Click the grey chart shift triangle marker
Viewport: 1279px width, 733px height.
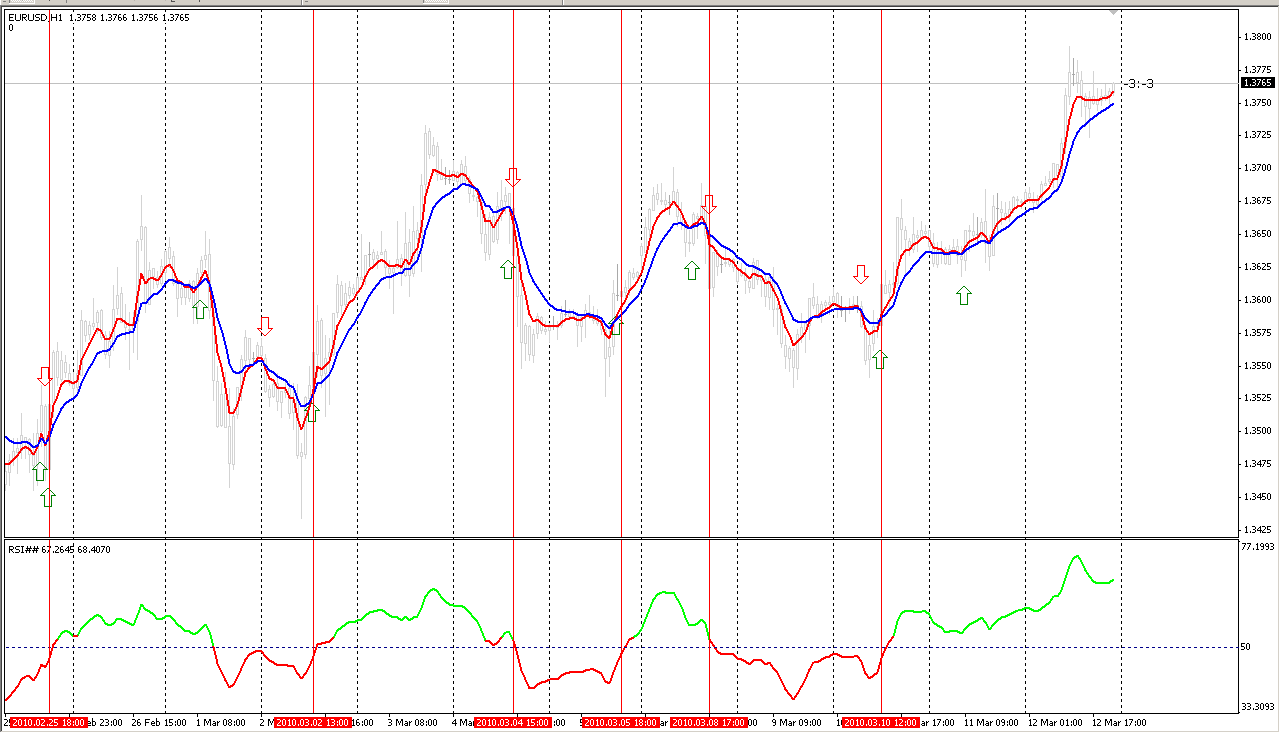click(x=1114, y=13)
